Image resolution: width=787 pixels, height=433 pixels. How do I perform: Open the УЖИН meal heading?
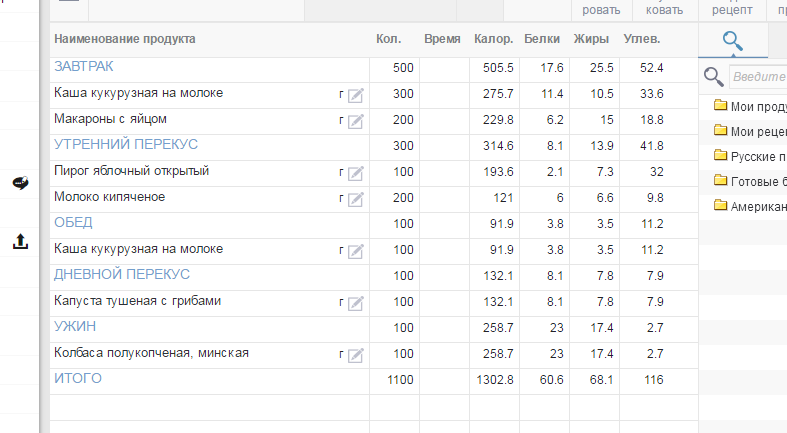(x=75, y=326)
